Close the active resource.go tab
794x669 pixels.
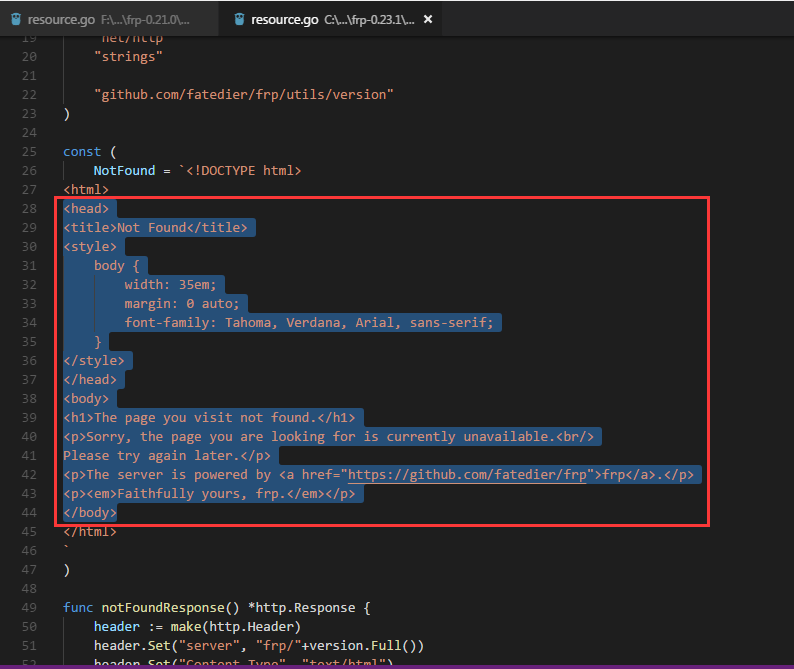point(427,19)
